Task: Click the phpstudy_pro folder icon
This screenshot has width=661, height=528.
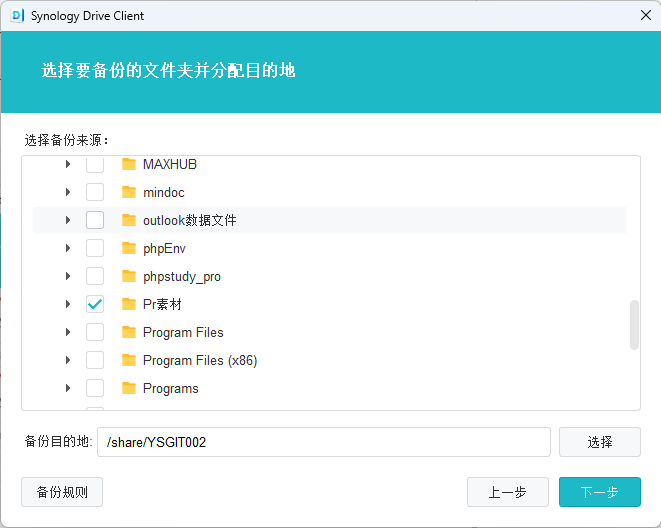Action: [x=129, y=276]
